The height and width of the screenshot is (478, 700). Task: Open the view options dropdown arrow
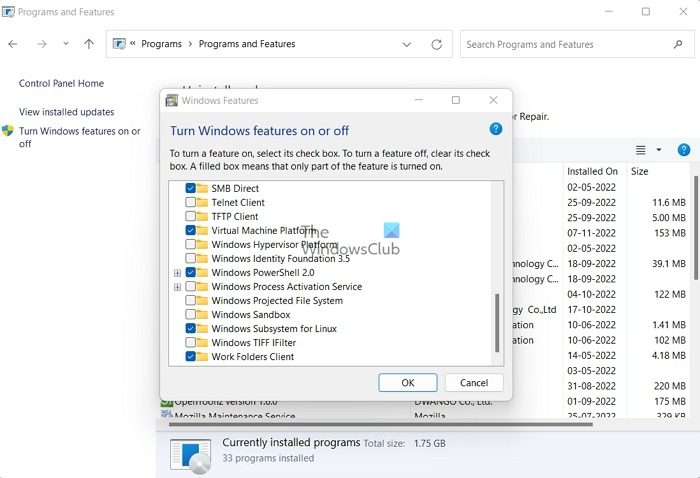coord(658,150)
